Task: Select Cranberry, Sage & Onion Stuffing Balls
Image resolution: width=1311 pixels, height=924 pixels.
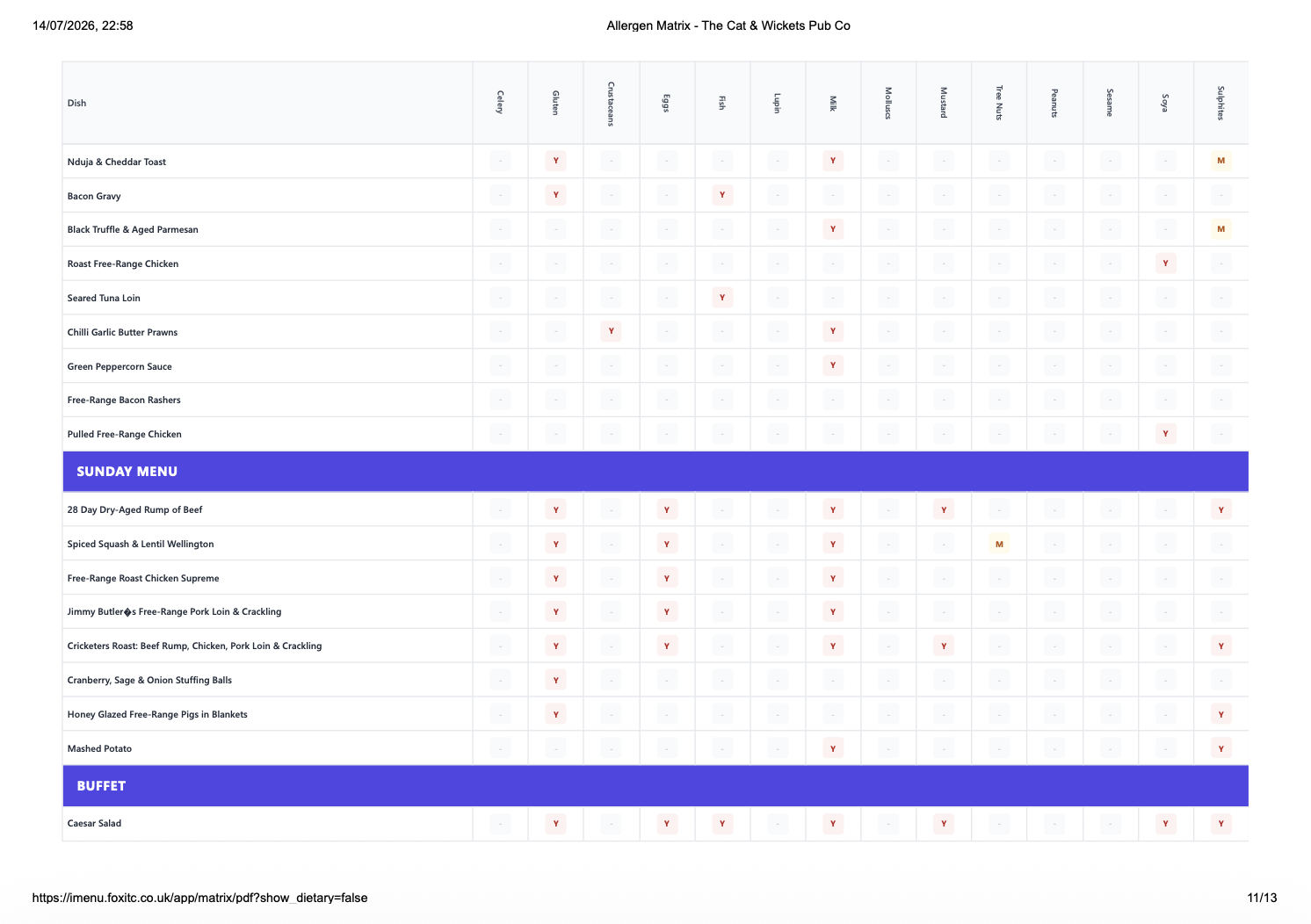Action: [x=149, y=680]
